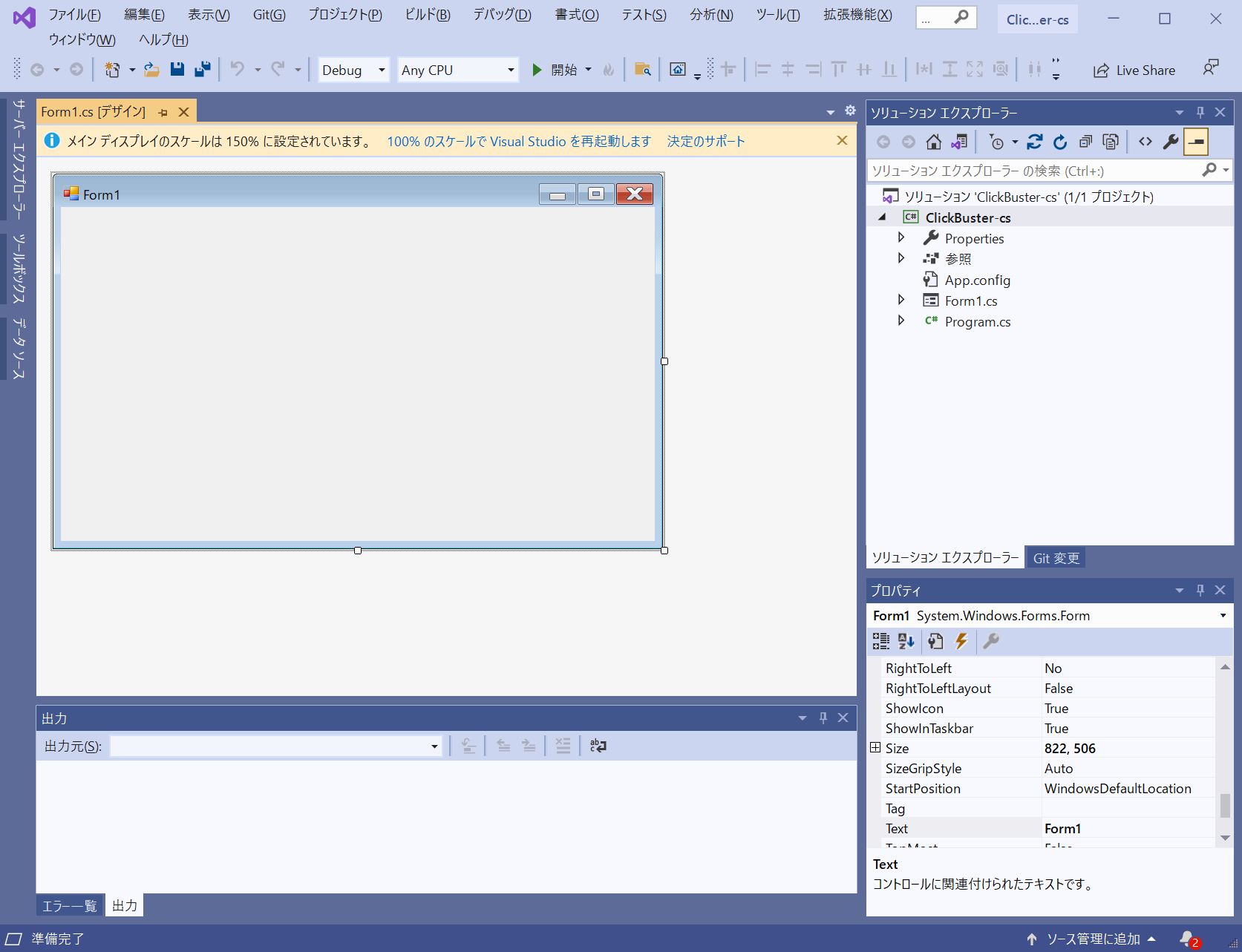The height and width of the screenshot is (952, 1242).
Task: Click the Save All toolbar icon
Action: point(202,70)
